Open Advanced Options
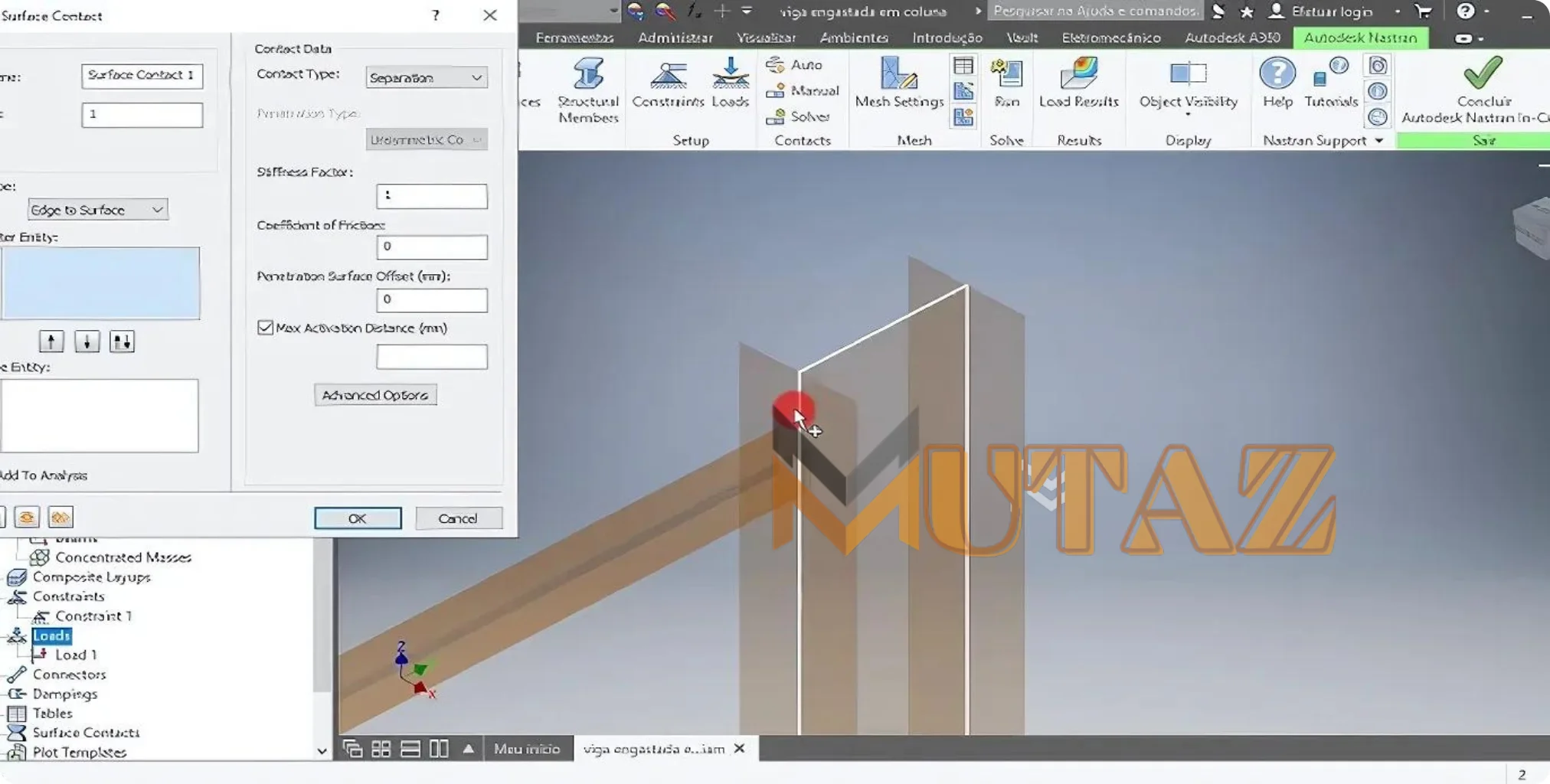The height and width of the screenshot is (784, 1550). pyautogui.click(x=375, y=395)
